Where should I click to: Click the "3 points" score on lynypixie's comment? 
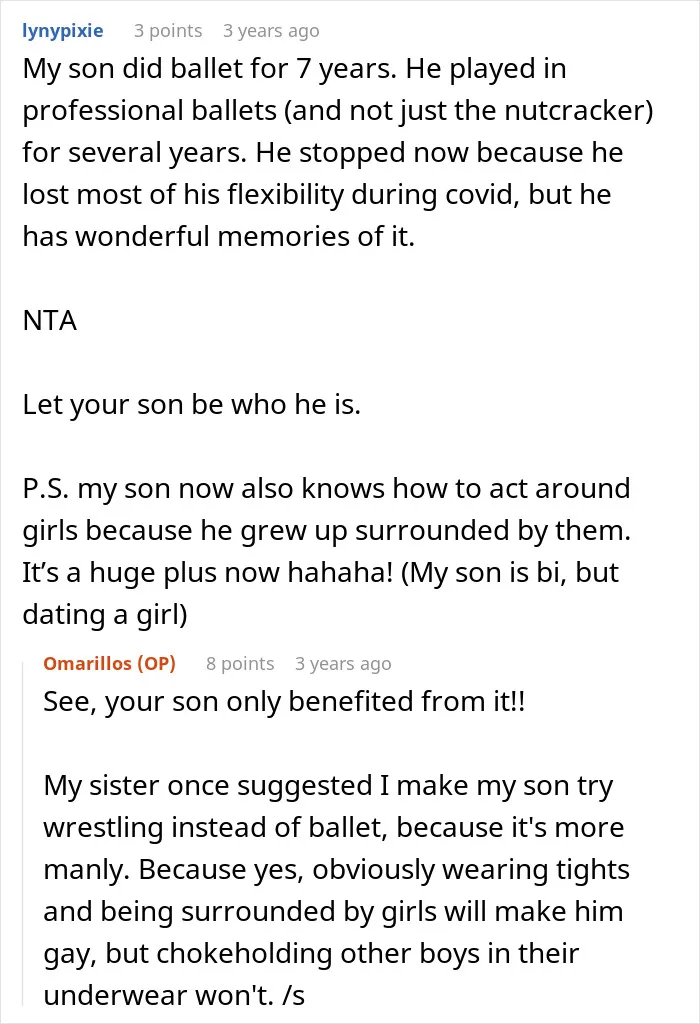pyautogui.click(x=168, y=31)
